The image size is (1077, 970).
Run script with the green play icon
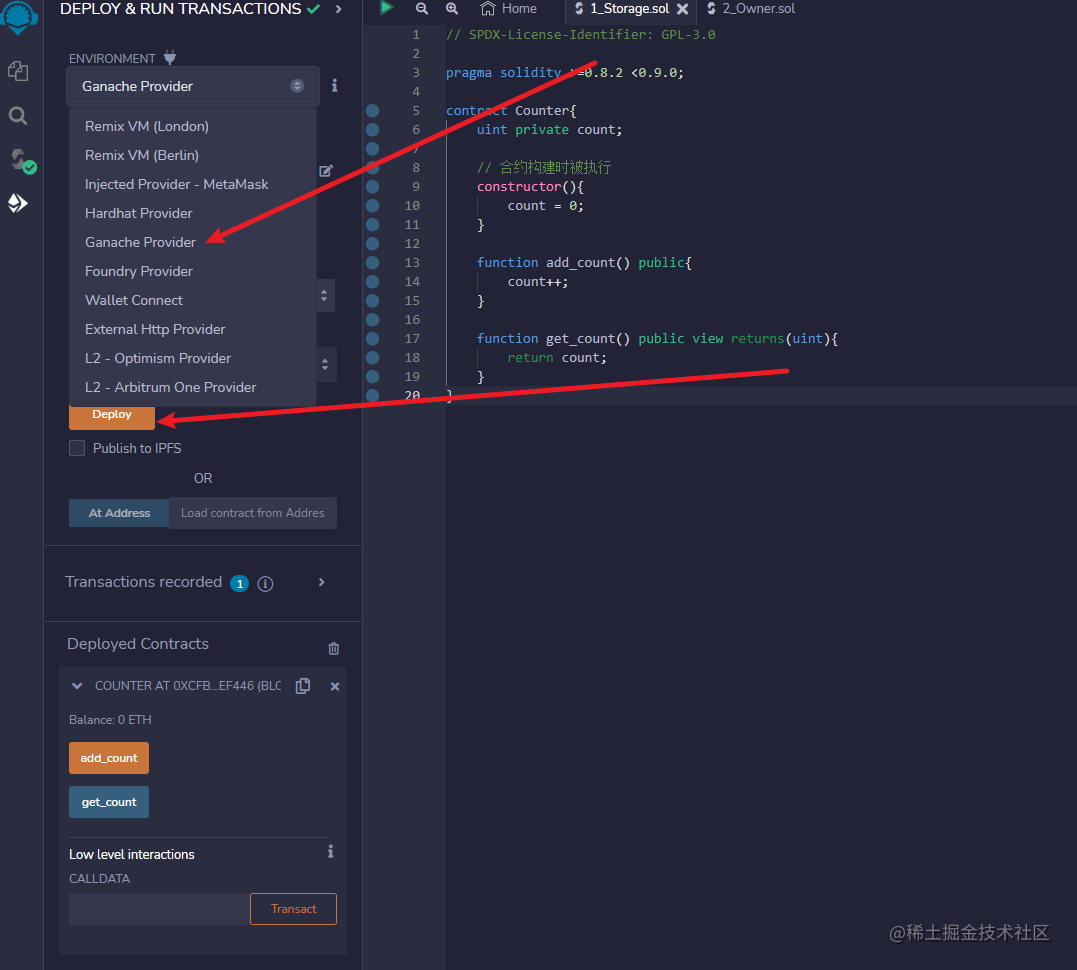click(387, 8)
